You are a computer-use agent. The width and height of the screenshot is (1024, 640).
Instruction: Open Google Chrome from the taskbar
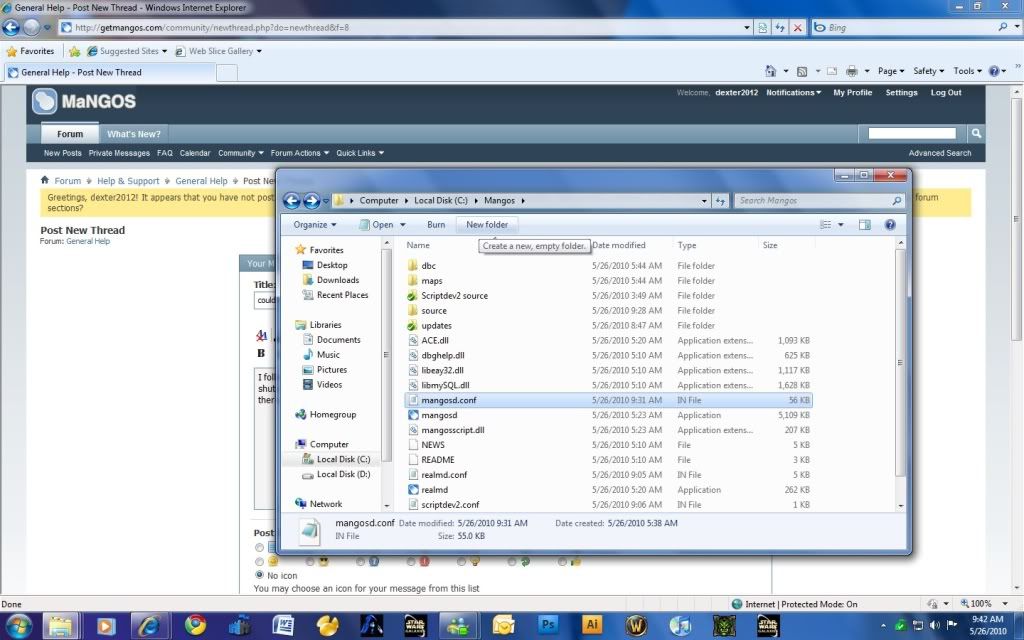pos(195,626)
